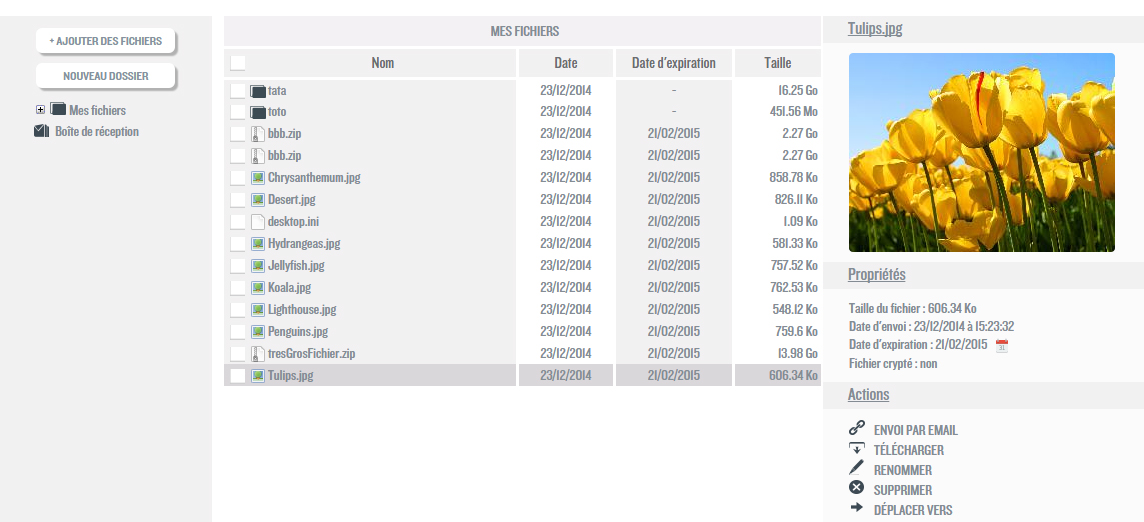Click the download icon beside Télécharger
Screen dimensions: 1144x522
point(856,448)
